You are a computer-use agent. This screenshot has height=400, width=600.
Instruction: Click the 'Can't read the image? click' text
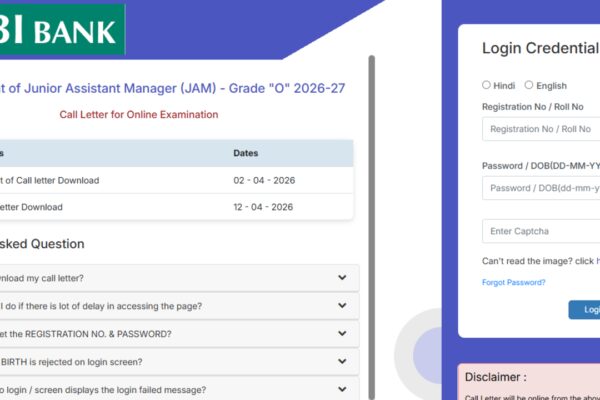pos(538,261)
